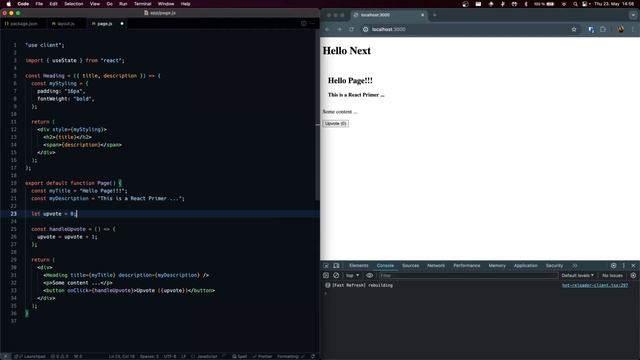Click the Bluetooth icon in the menu bar
The height and width of the screenshot is (360, 640).
click(526, 4)
